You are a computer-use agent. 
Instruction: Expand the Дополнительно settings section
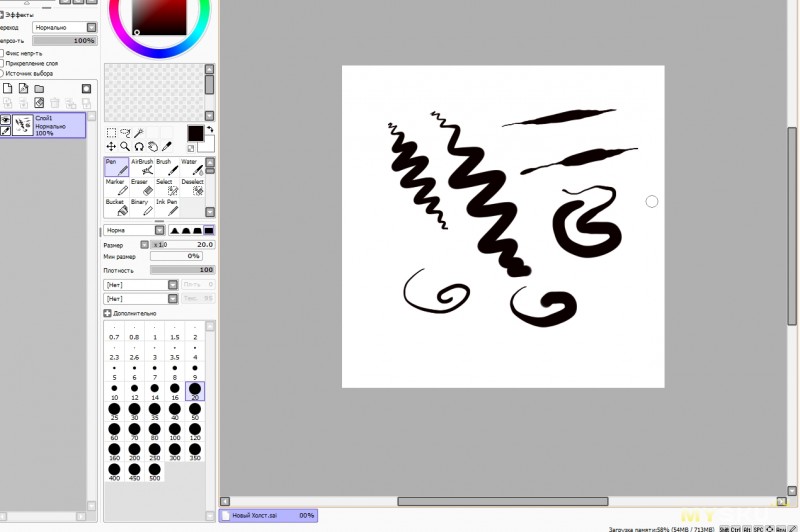click(107, 313)
